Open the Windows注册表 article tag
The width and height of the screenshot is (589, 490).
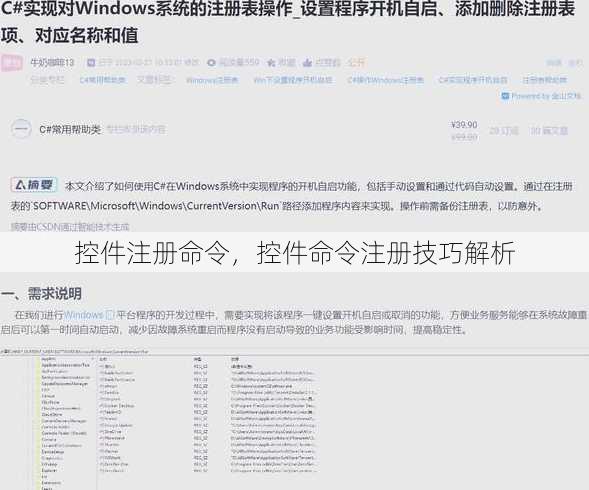[x=212, y=80]
